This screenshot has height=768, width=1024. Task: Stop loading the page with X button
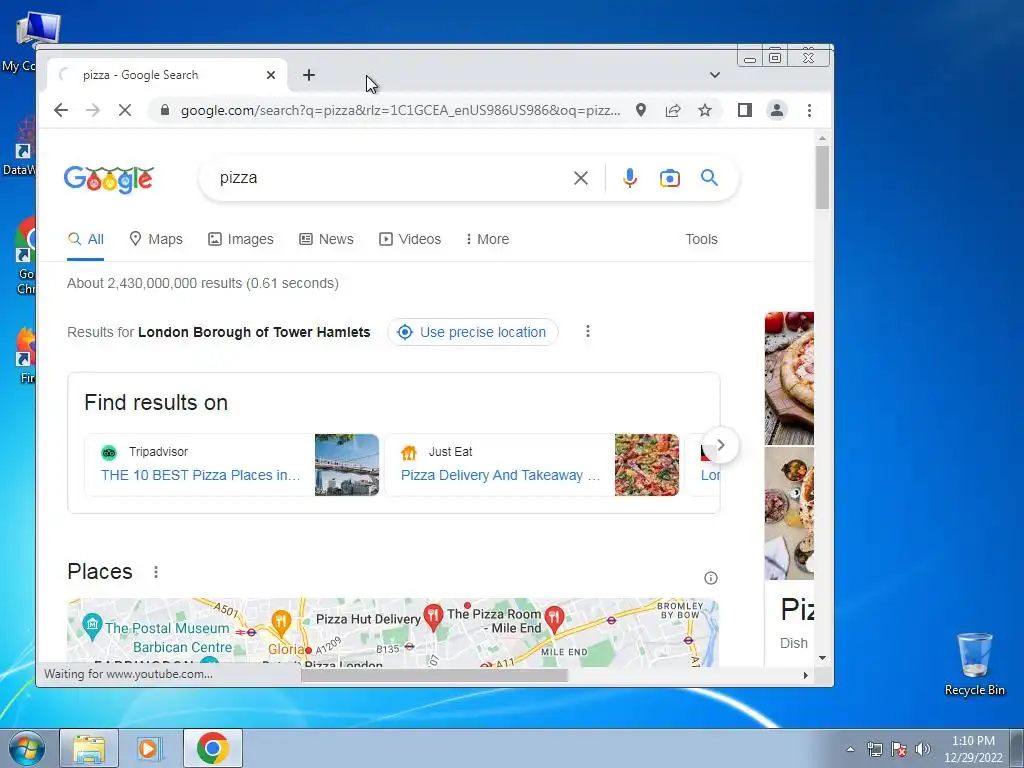pyautogui.click(x=125, y=110)
